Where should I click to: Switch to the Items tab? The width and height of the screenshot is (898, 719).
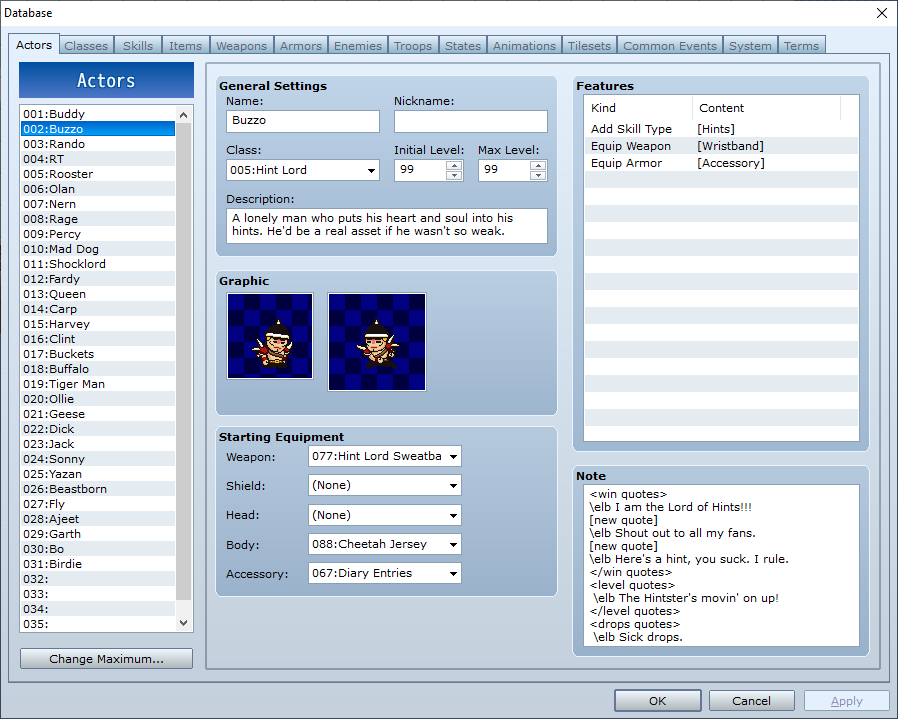coord(186,46)
